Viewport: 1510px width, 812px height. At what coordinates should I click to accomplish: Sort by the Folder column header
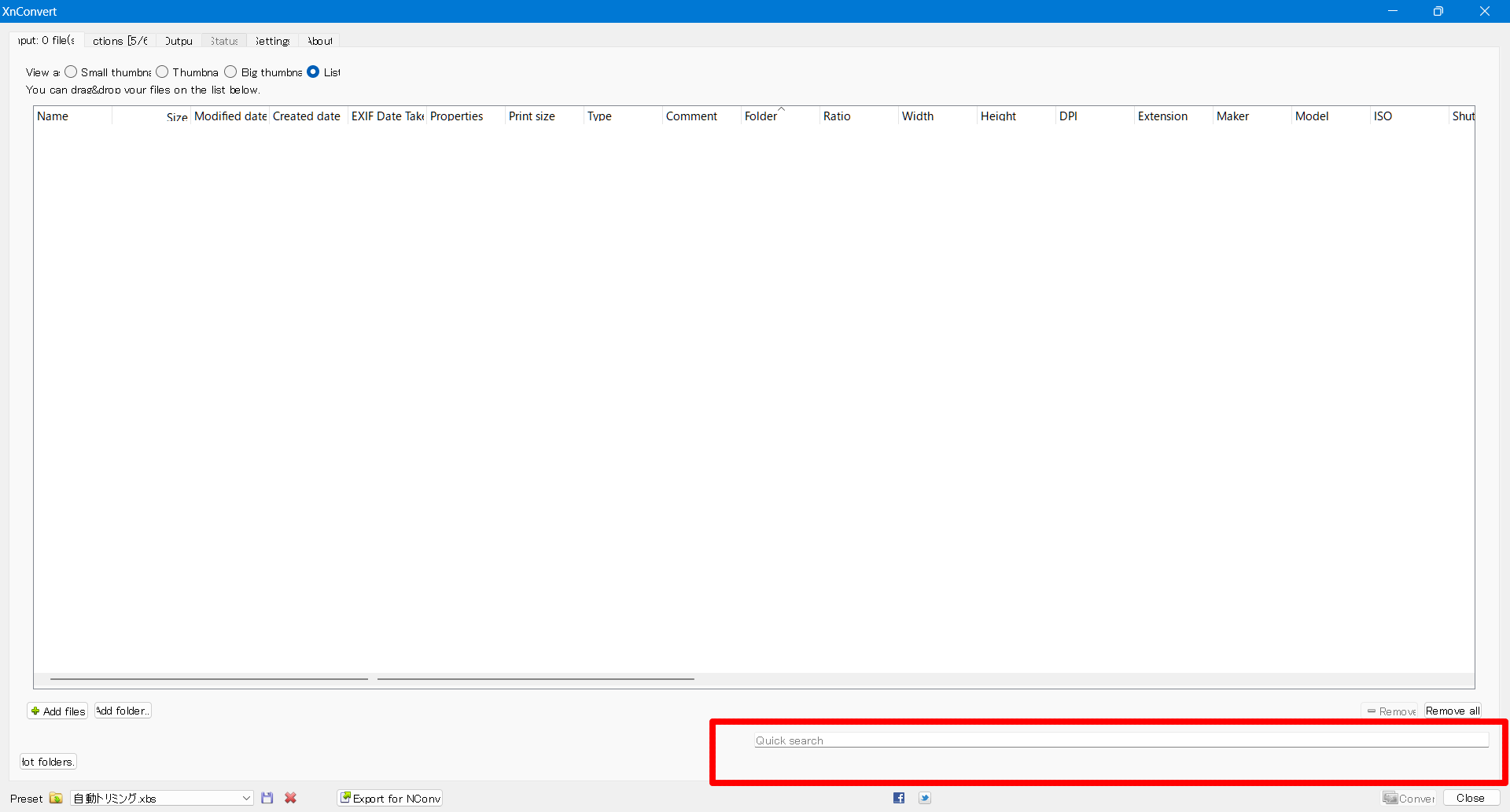pos(781,116)
